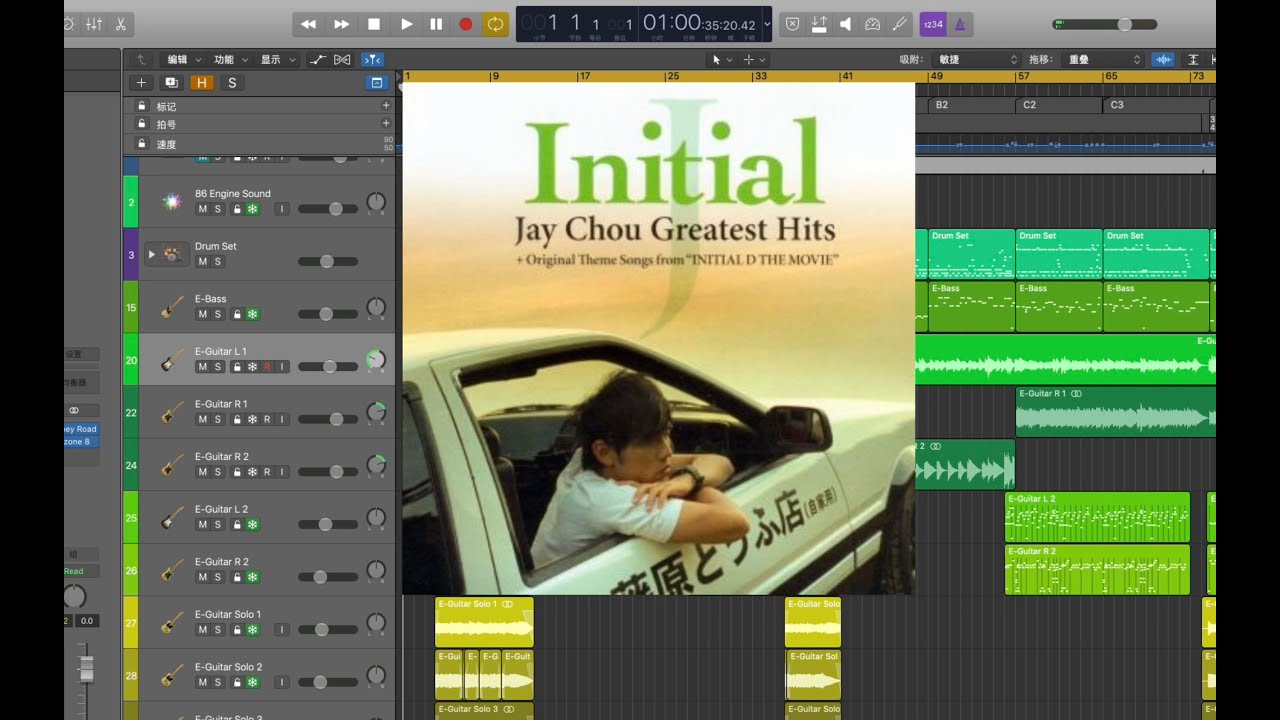This screenshot has height=720, width=1280.
Task: Open the 功能 (Functions) menu
Action: (x=230, y=60)
